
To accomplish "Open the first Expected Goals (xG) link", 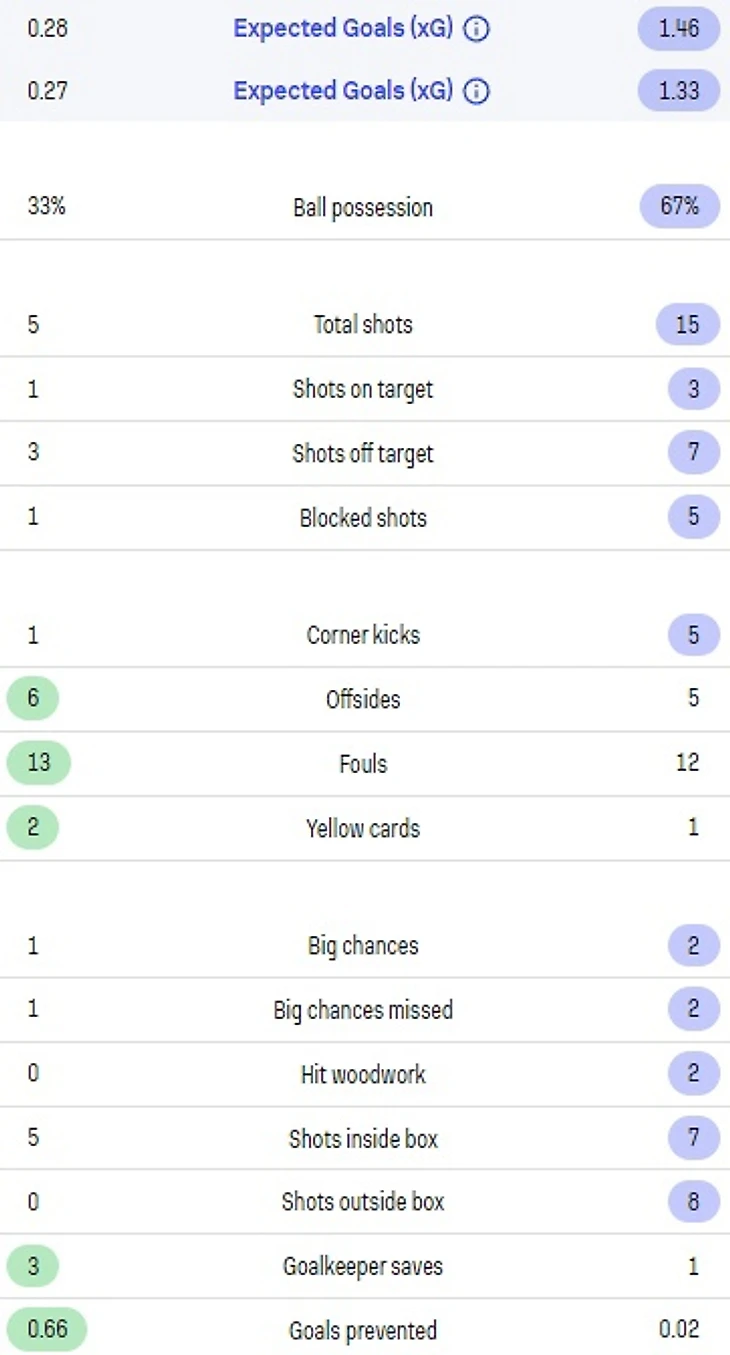I will pos(343,28).
